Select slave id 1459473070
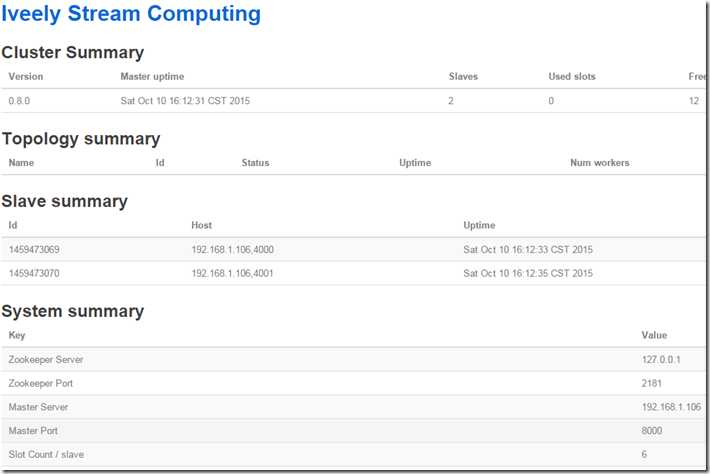 pyautogui.click(x=34, y=273)
